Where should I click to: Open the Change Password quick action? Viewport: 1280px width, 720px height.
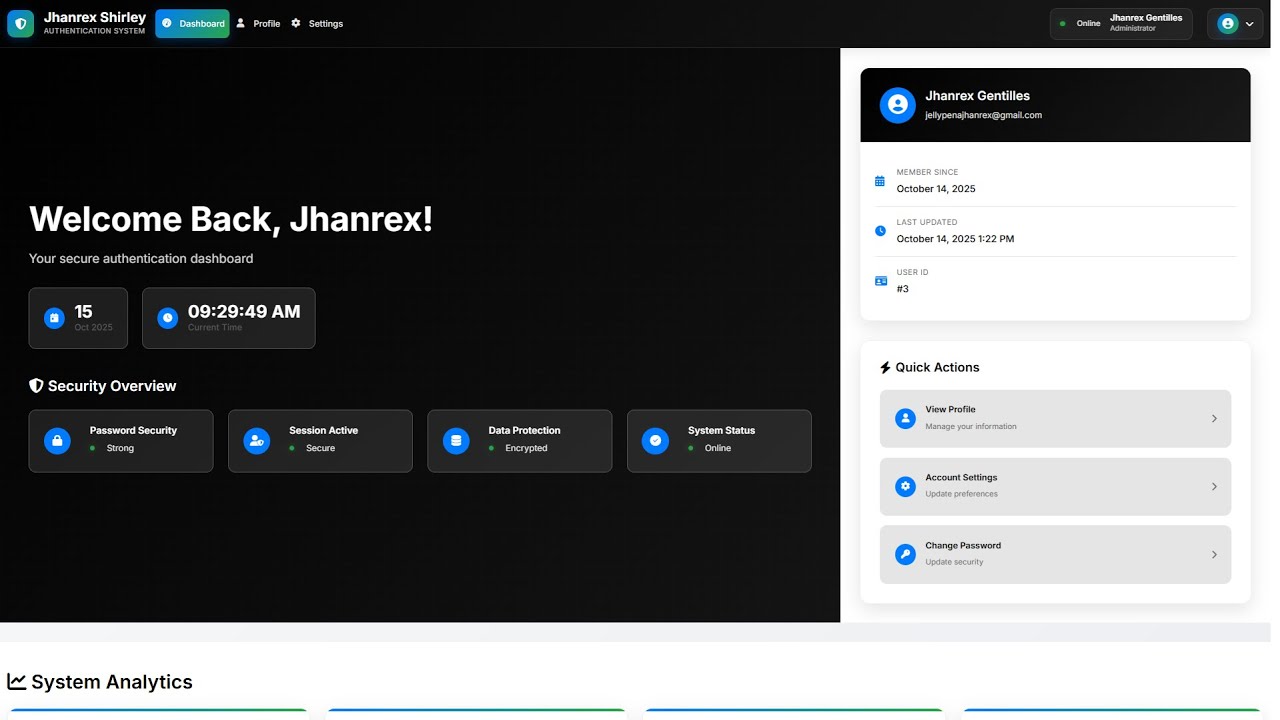click(1055, 554)
